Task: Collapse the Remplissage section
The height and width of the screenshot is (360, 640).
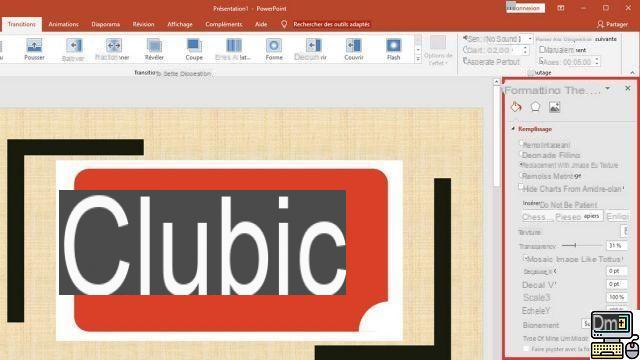Action: tap(513, 129)
